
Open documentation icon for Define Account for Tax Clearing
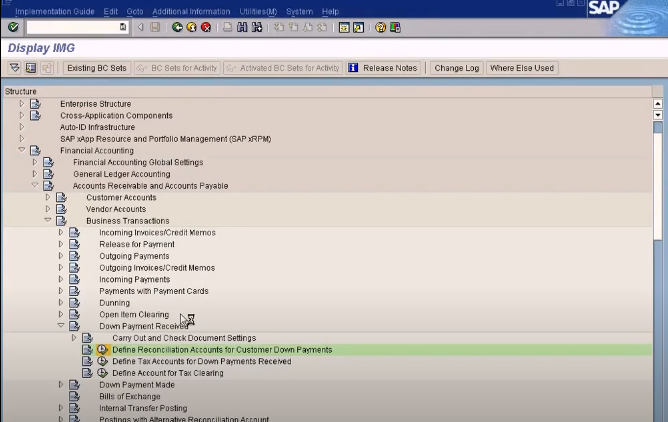point(88,373)
